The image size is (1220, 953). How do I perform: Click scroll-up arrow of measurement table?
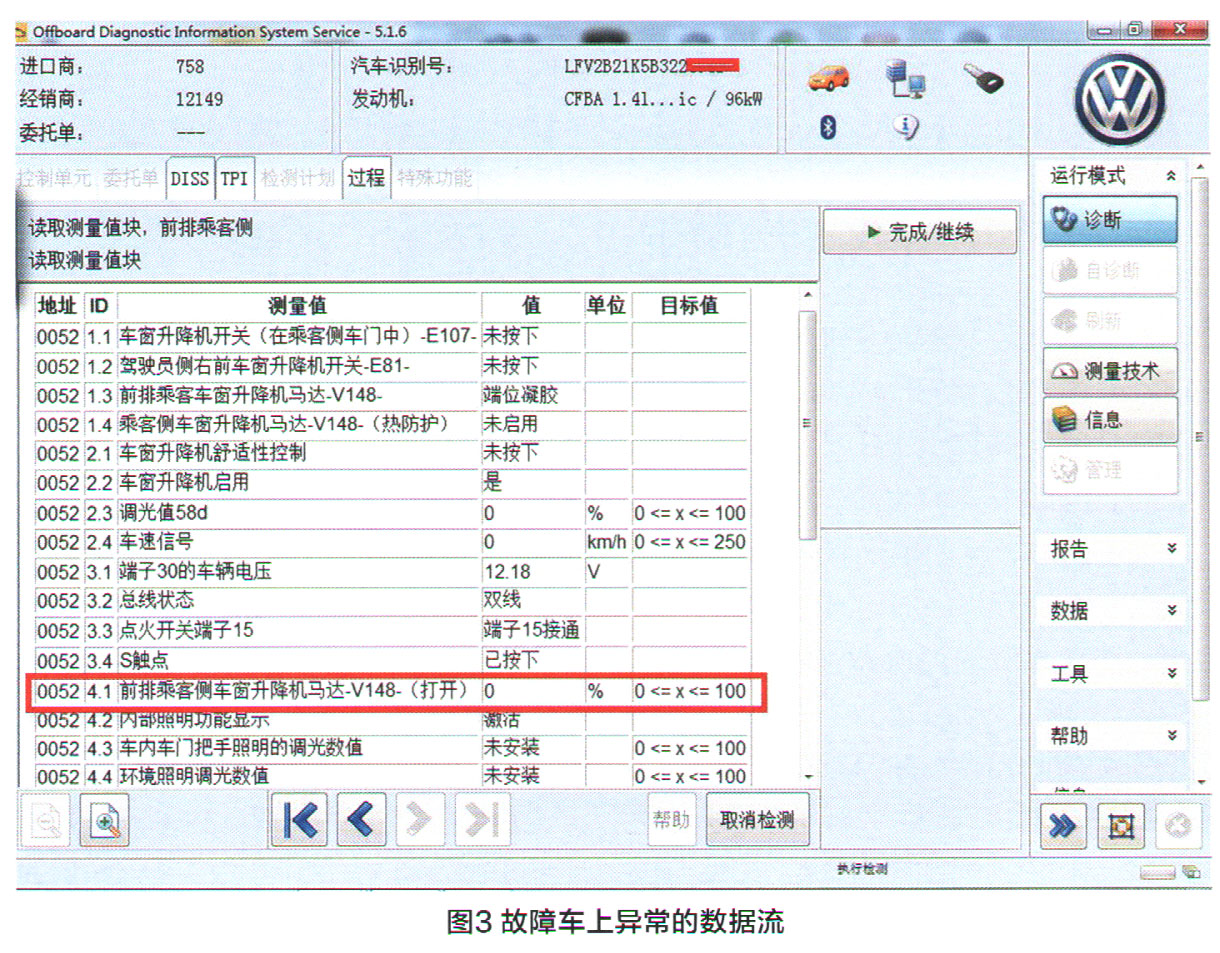coord(808,296)
